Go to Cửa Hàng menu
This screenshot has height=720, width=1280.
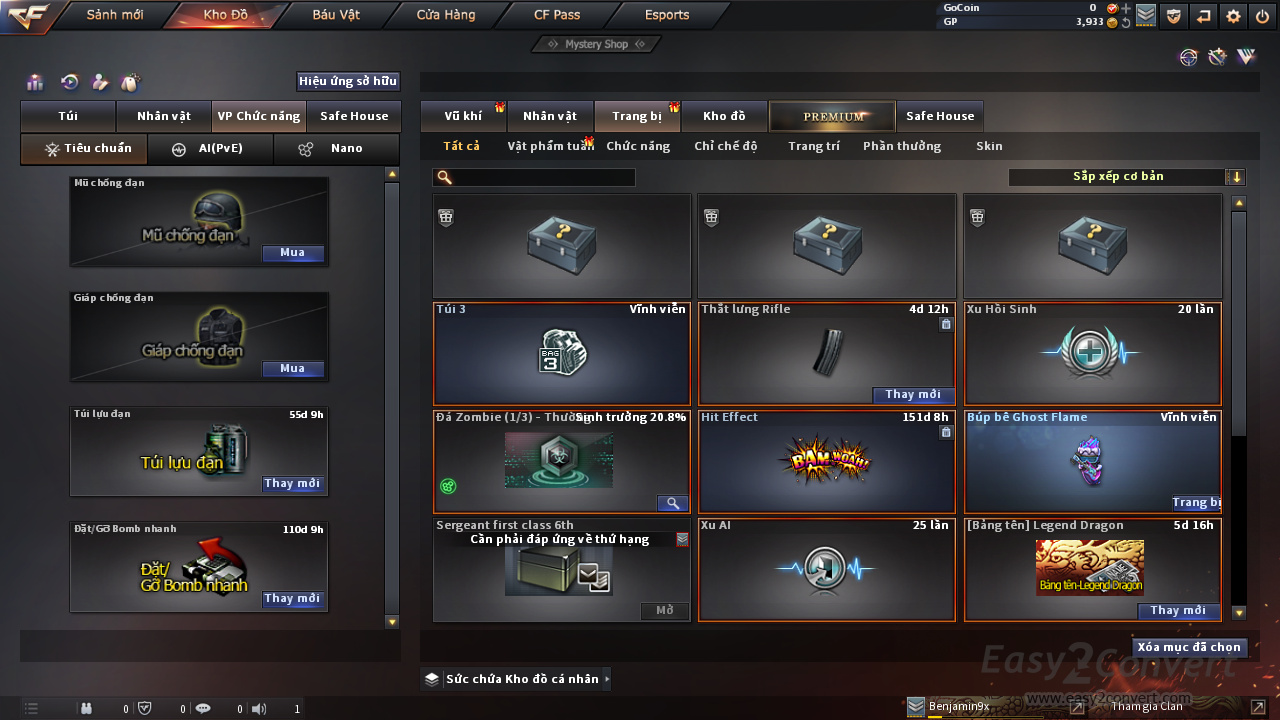pyautogui.click(x=446, y=15)
